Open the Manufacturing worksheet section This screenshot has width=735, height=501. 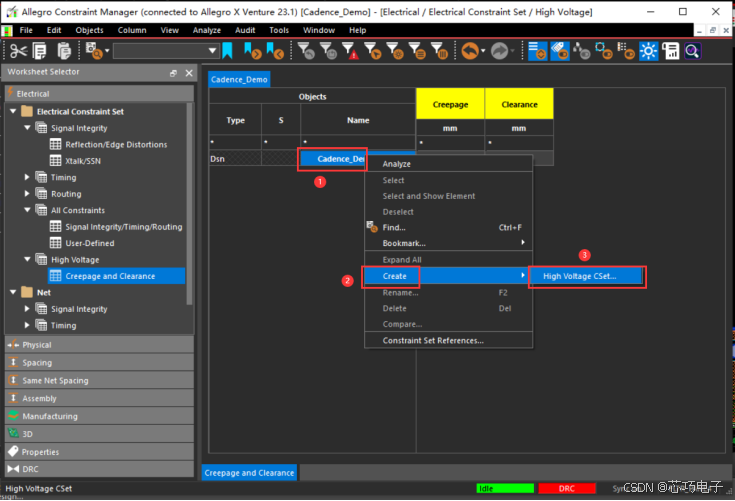pyautogui.click(x=99, y=416)
